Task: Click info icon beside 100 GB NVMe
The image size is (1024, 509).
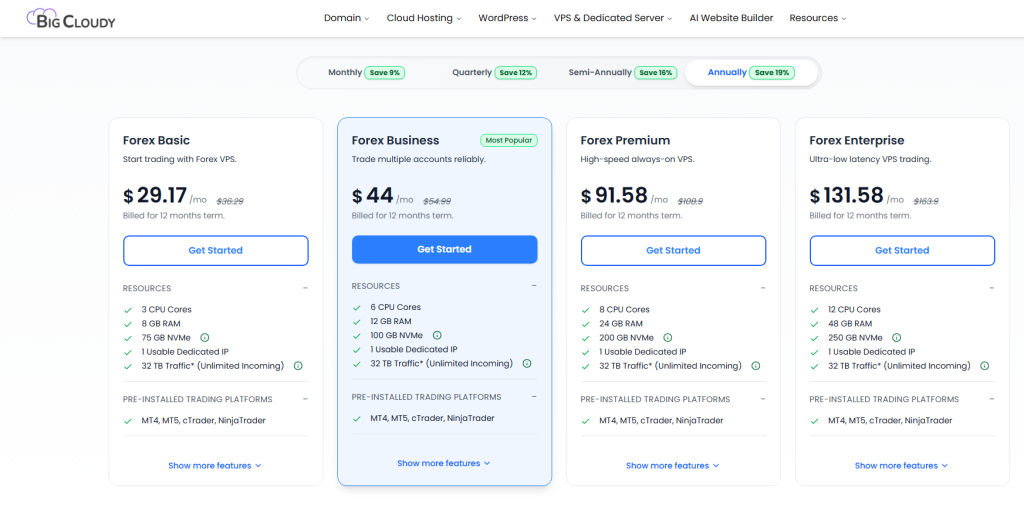Action: click(437, 335)
